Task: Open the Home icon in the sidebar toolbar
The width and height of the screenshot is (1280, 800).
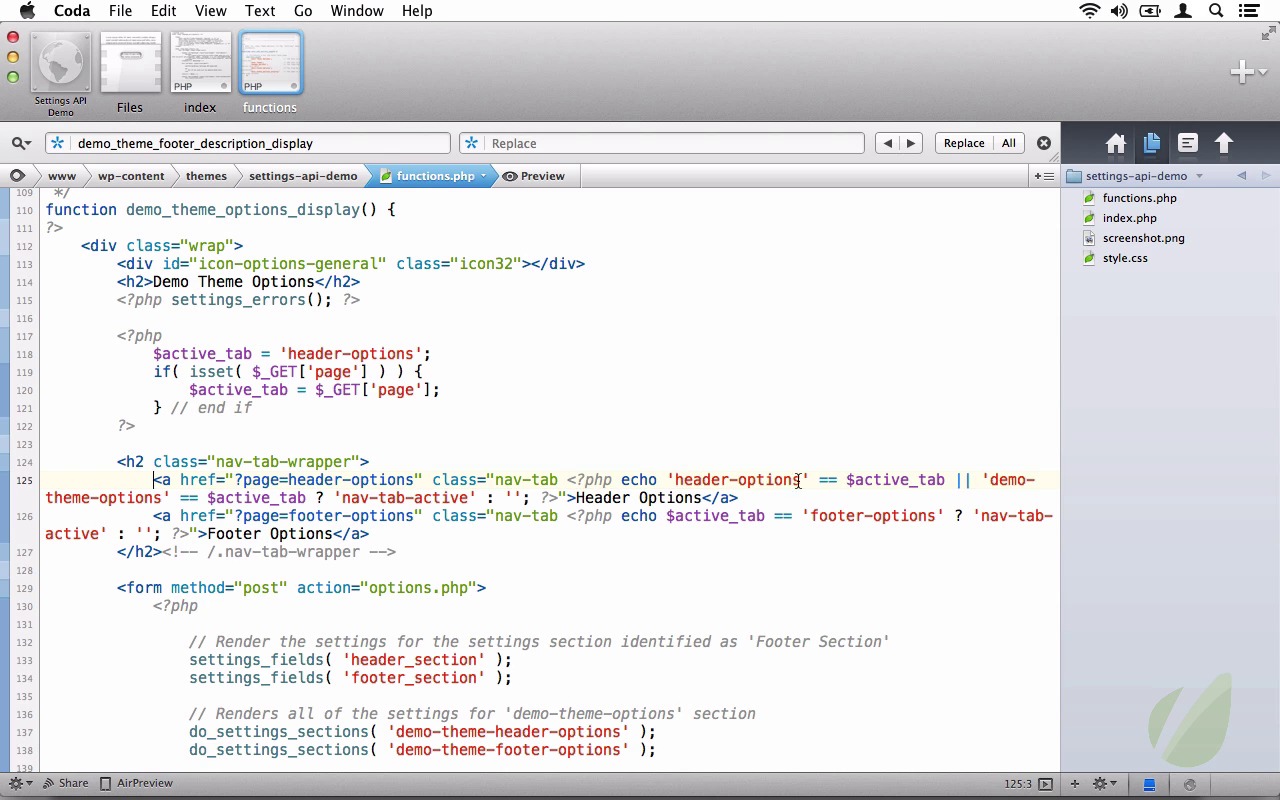Action: click(x=1116, y=143)
